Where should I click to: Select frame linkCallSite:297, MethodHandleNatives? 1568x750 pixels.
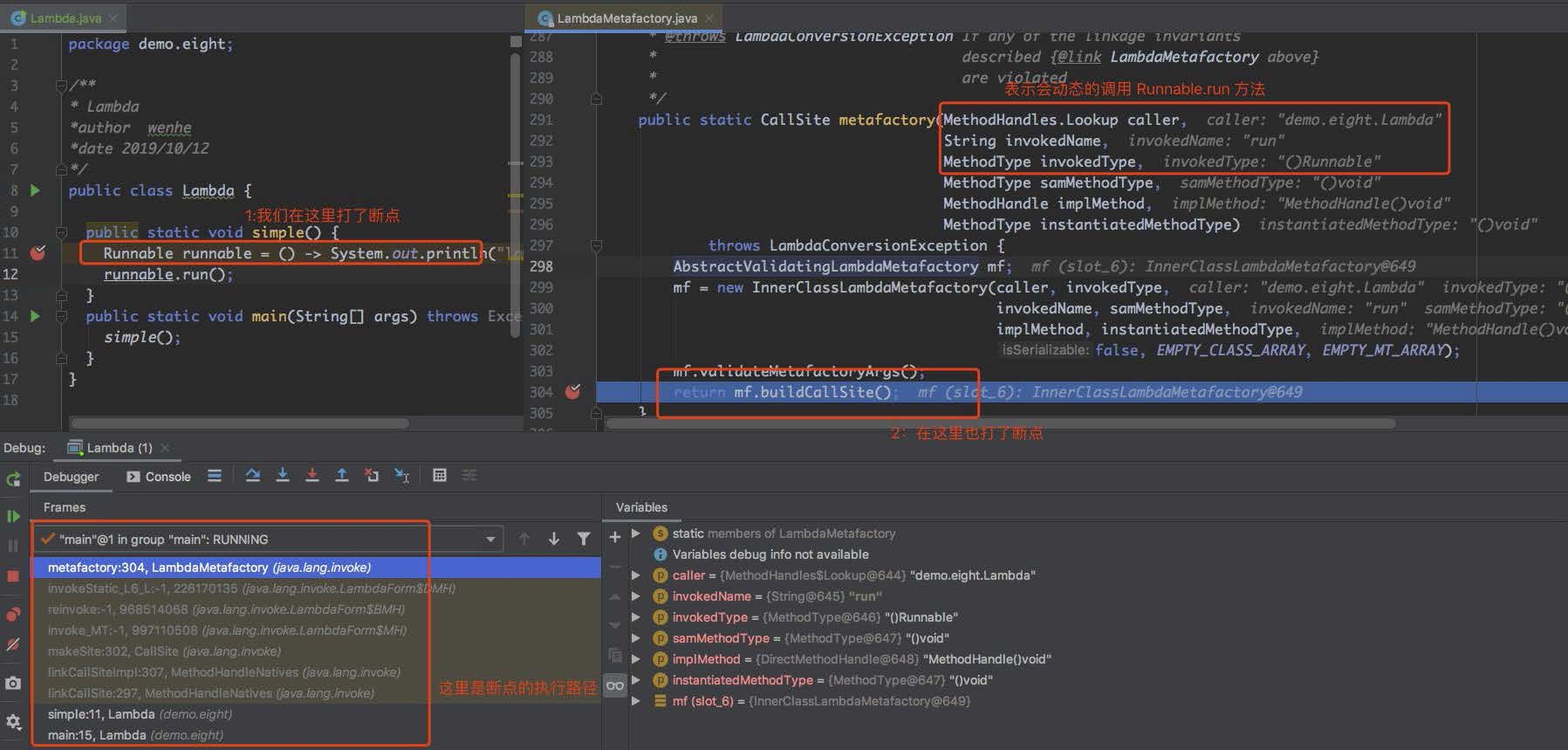(316, 693)
